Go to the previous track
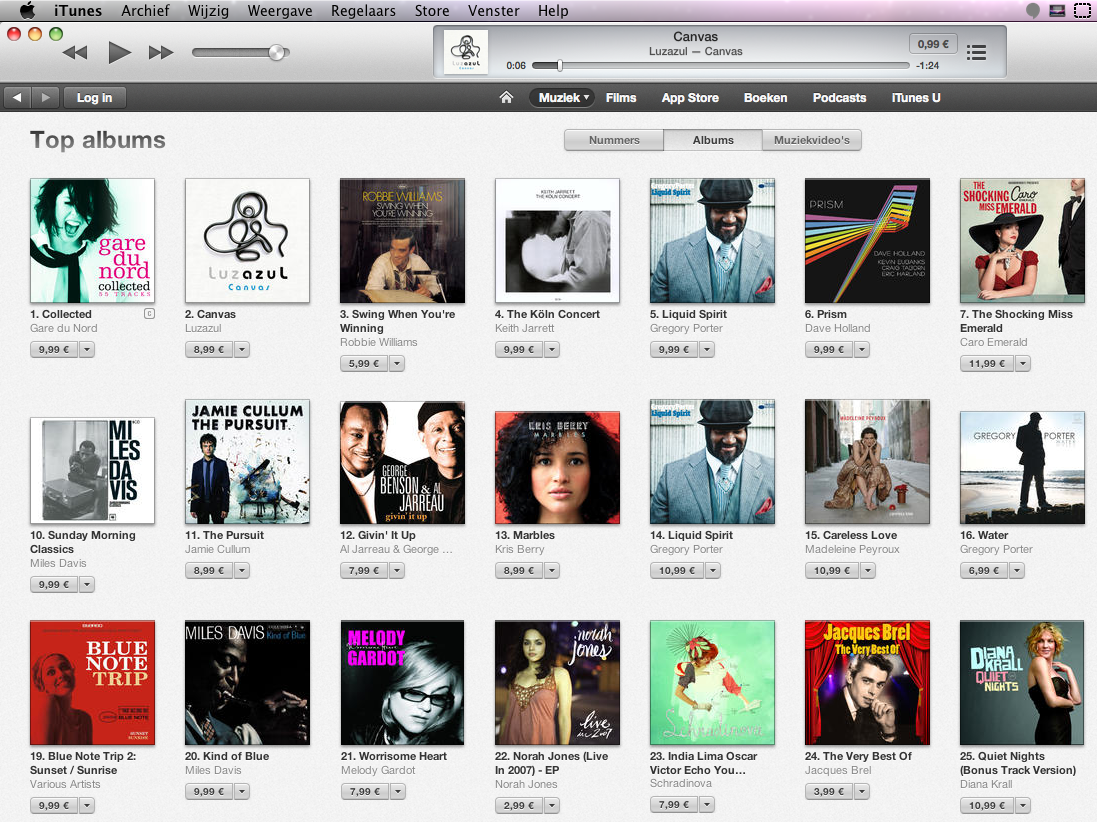1097x822 pixels. pyautogui.click(x=75, y=53)
